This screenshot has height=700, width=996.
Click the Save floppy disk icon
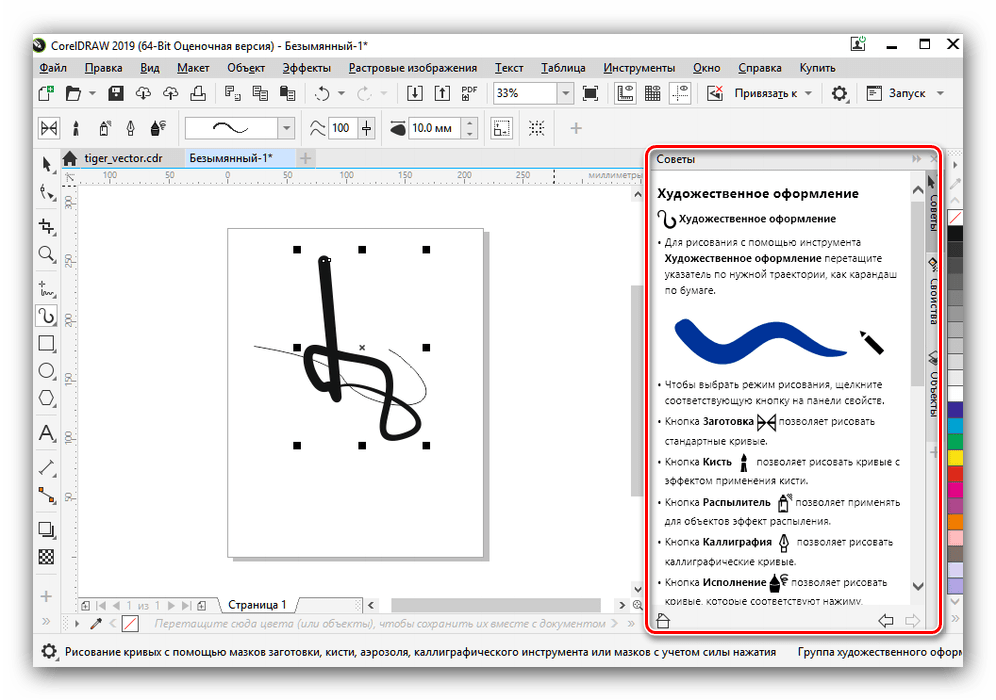coord(116,94)
